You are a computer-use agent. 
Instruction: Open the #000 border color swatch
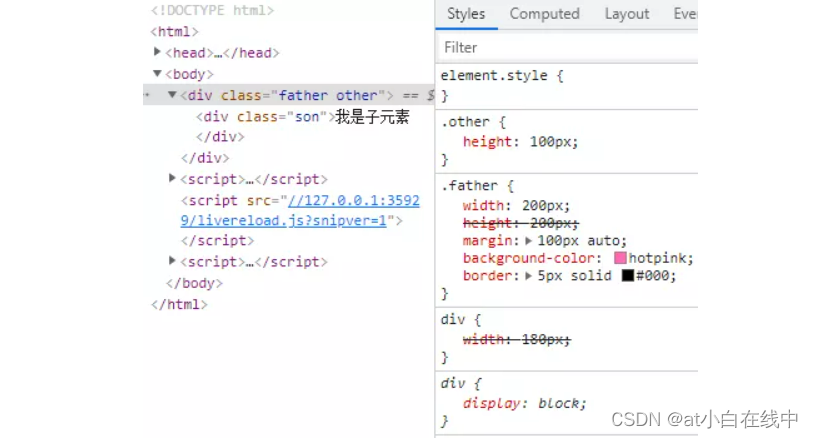coord(627,275)
